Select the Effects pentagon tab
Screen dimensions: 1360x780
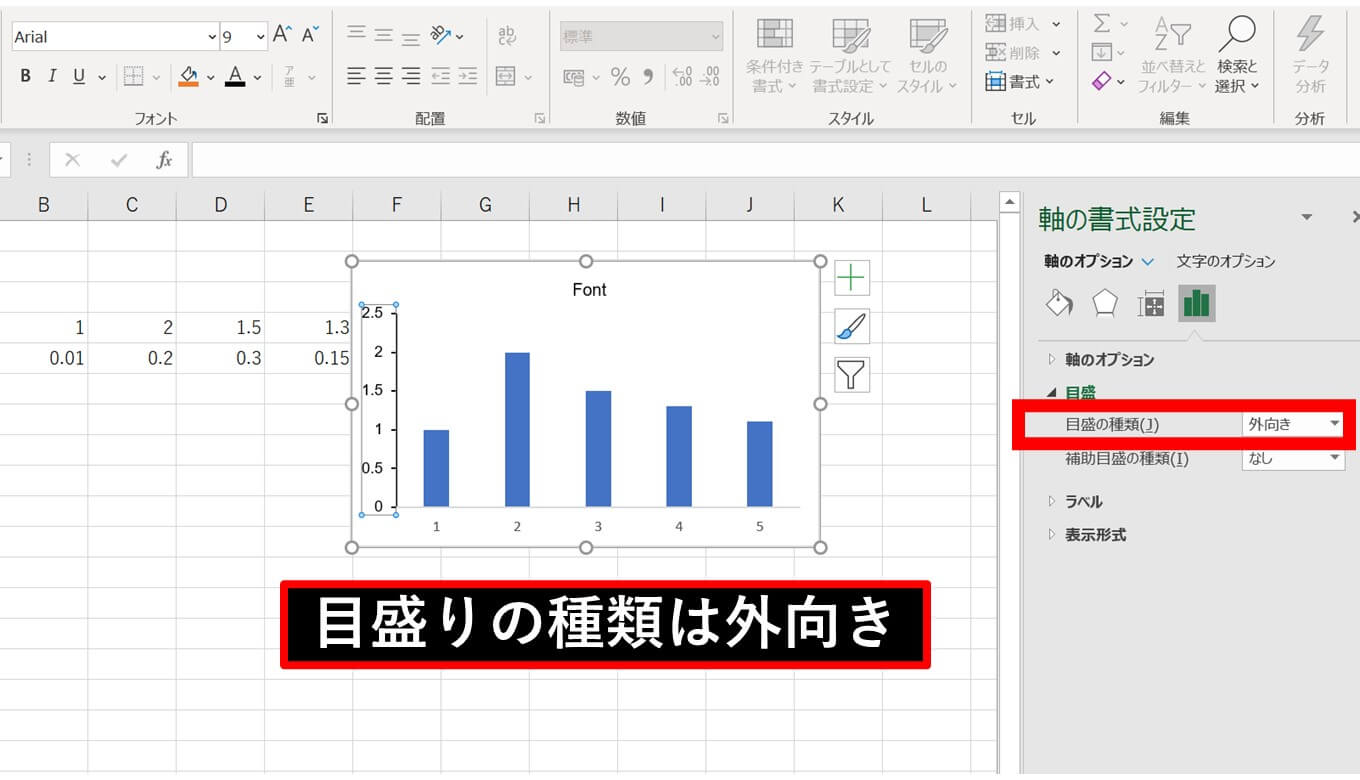coord(1105,302)
